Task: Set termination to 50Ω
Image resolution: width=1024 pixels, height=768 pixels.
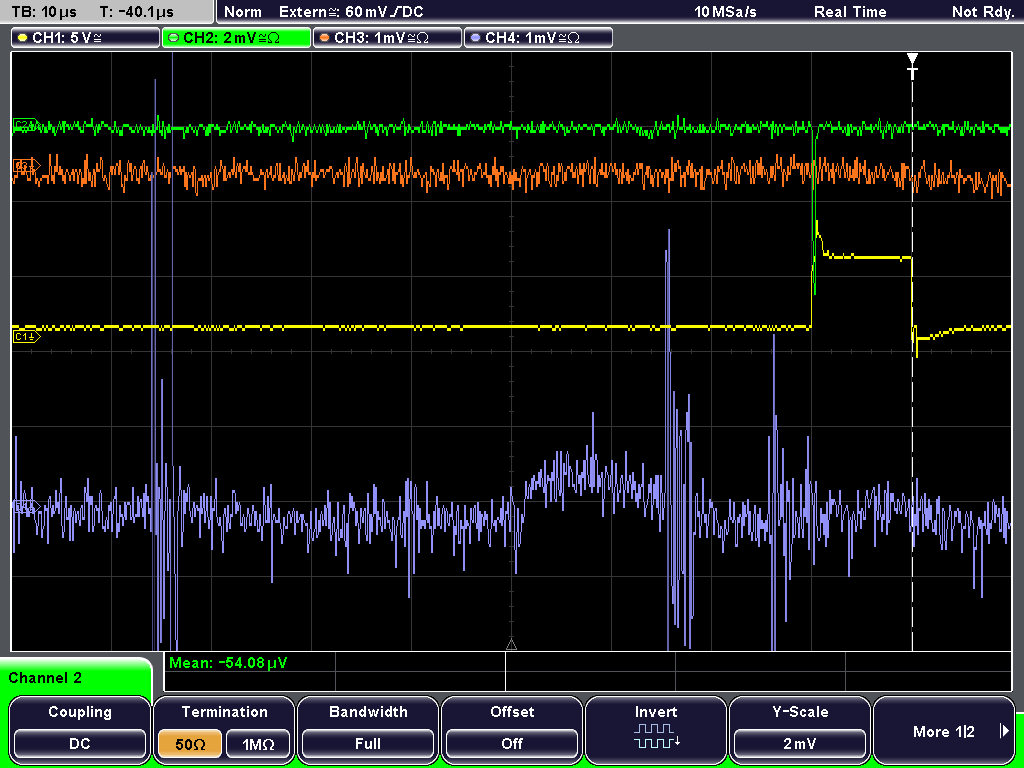Action: [x=189, y=744]
